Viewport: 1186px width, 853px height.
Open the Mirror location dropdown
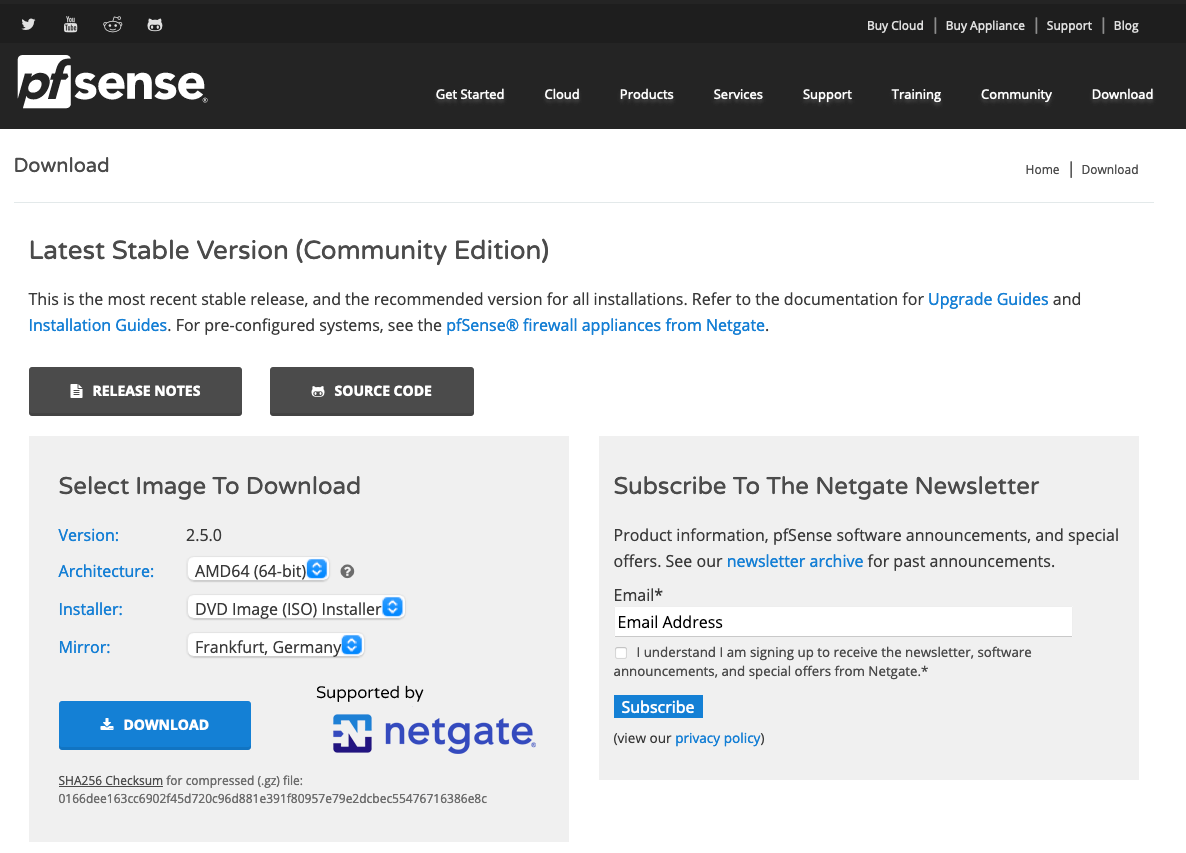tap(275, 646)
